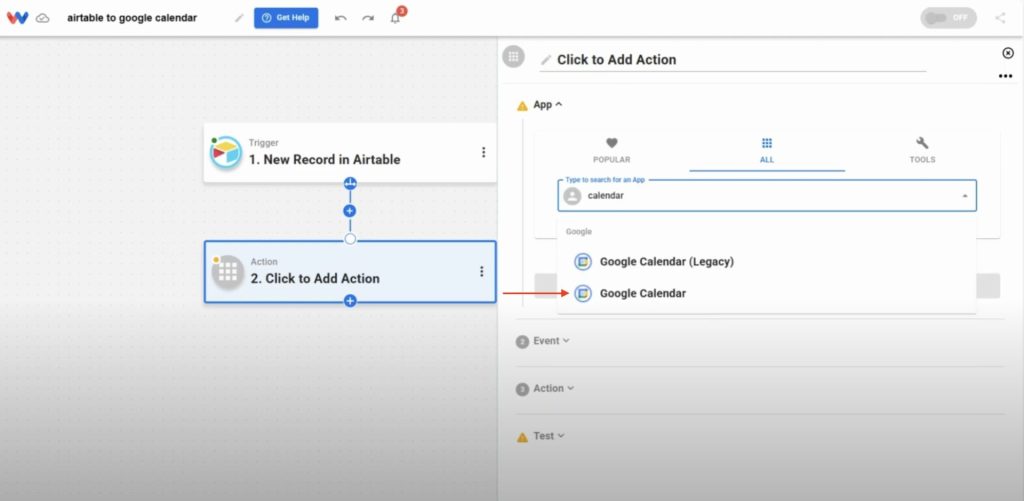The height and width of the screenshot is (501, 1024).
Task: Switch to the All apps tab
Action: 767,150
